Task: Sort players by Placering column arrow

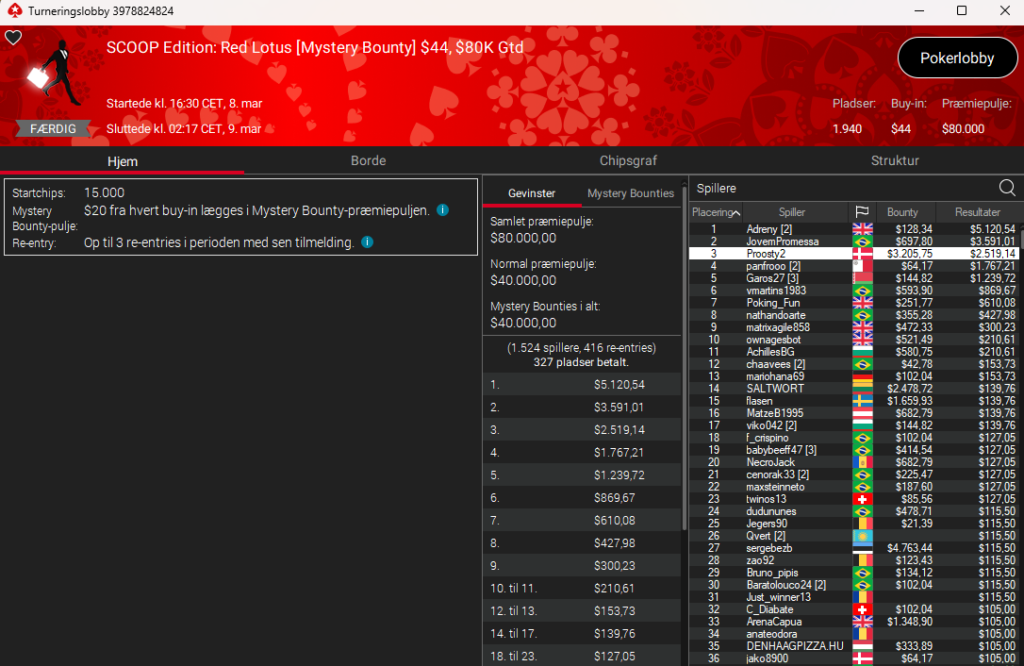Action: 737,212
